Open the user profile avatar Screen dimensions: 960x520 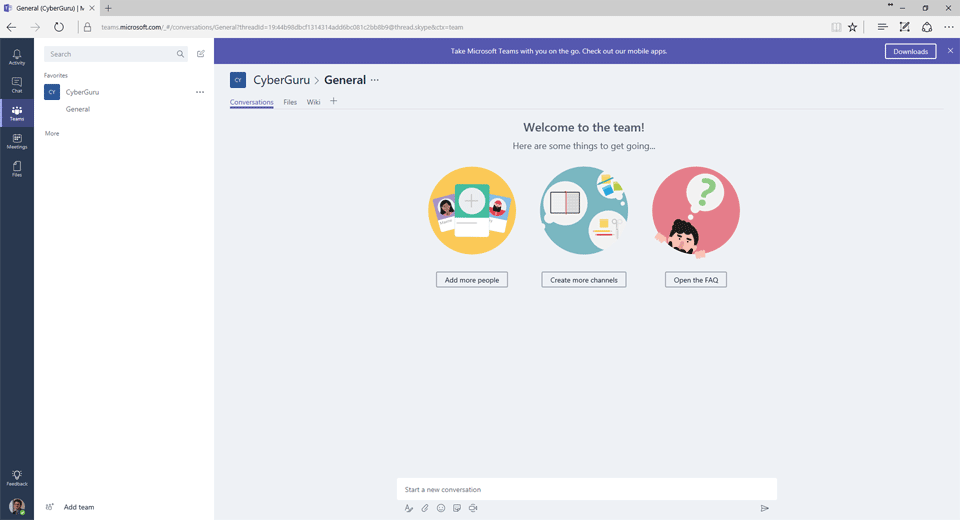click(x=17, y=507)
